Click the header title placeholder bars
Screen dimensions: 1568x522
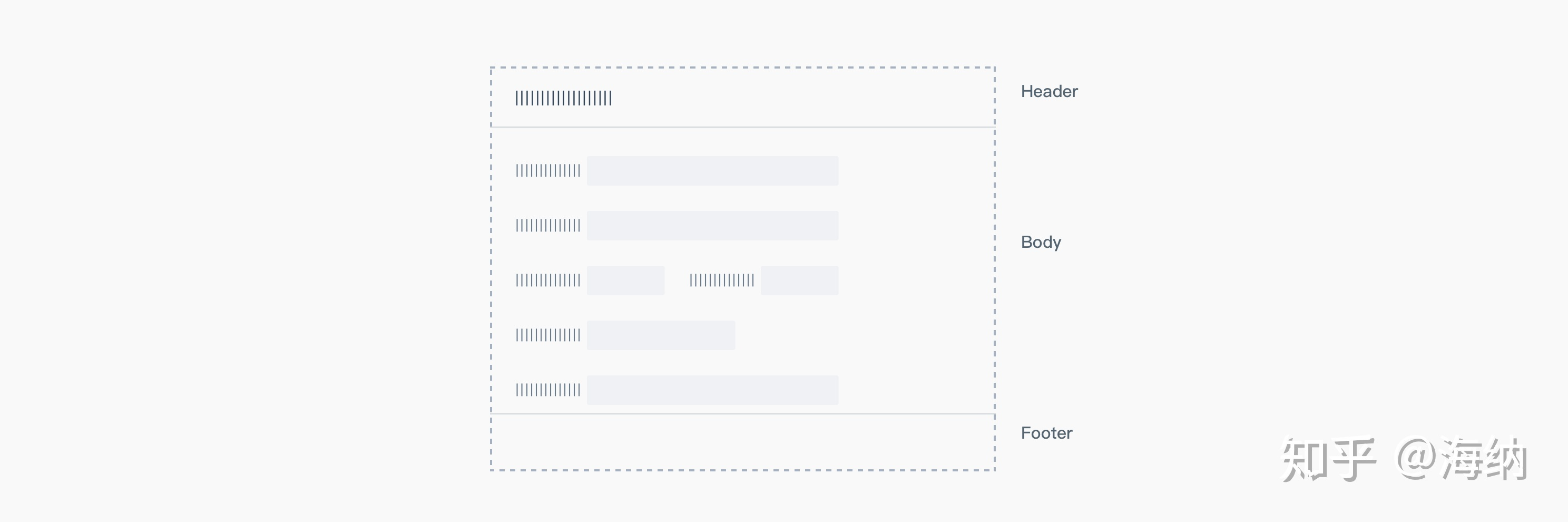564,98
